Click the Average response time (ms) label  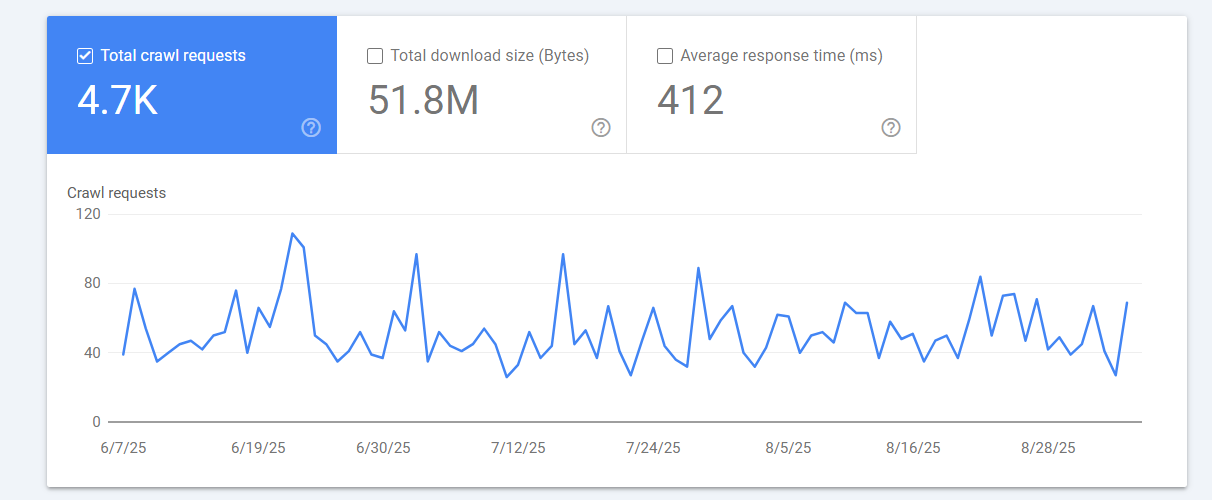[781, 56]
